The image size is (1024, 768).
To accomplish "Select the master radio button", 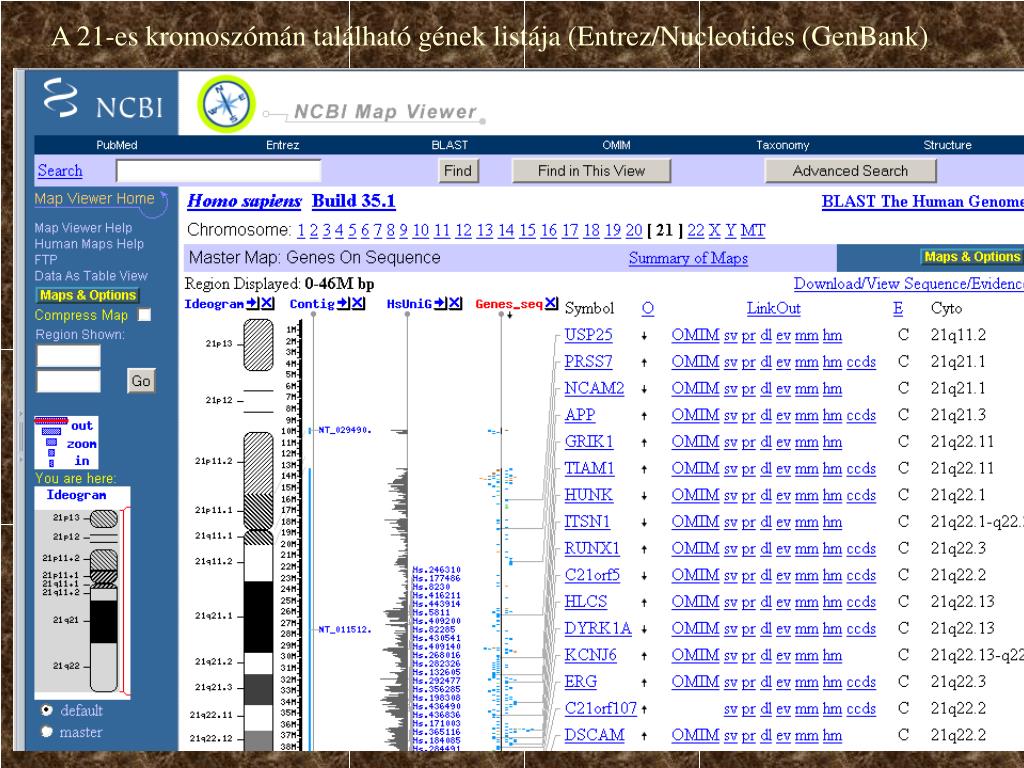I will (x=46, y=732).
